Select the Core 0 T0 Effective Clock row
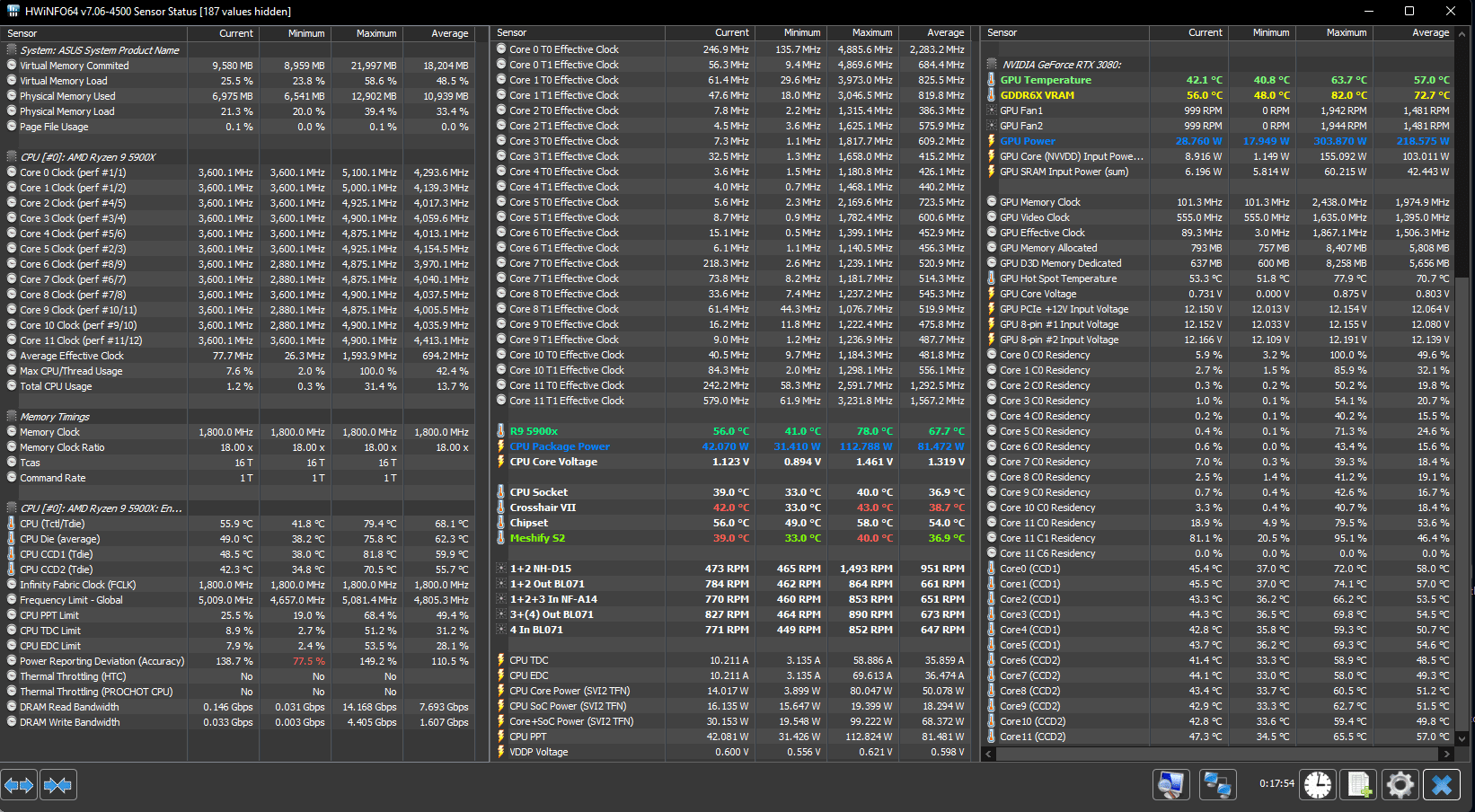The width and height of the screenshot is (1475, 812). point(729,49)
